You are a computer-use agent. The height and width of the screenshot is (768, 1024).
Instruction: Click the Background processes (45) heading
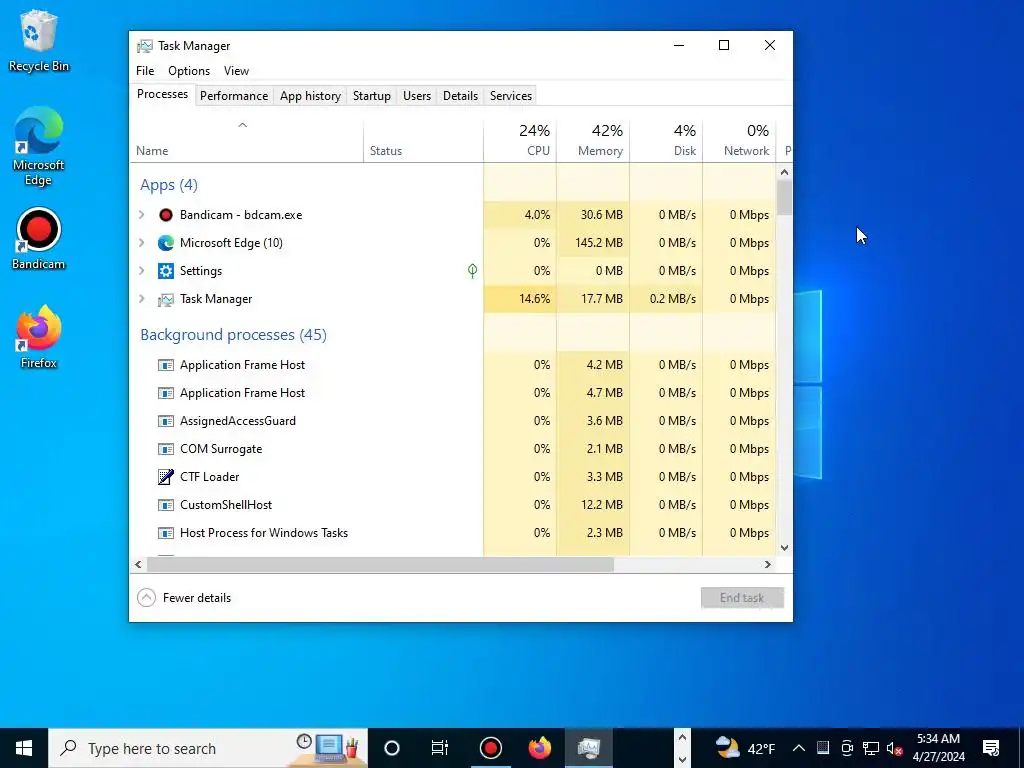coord(233,335)
